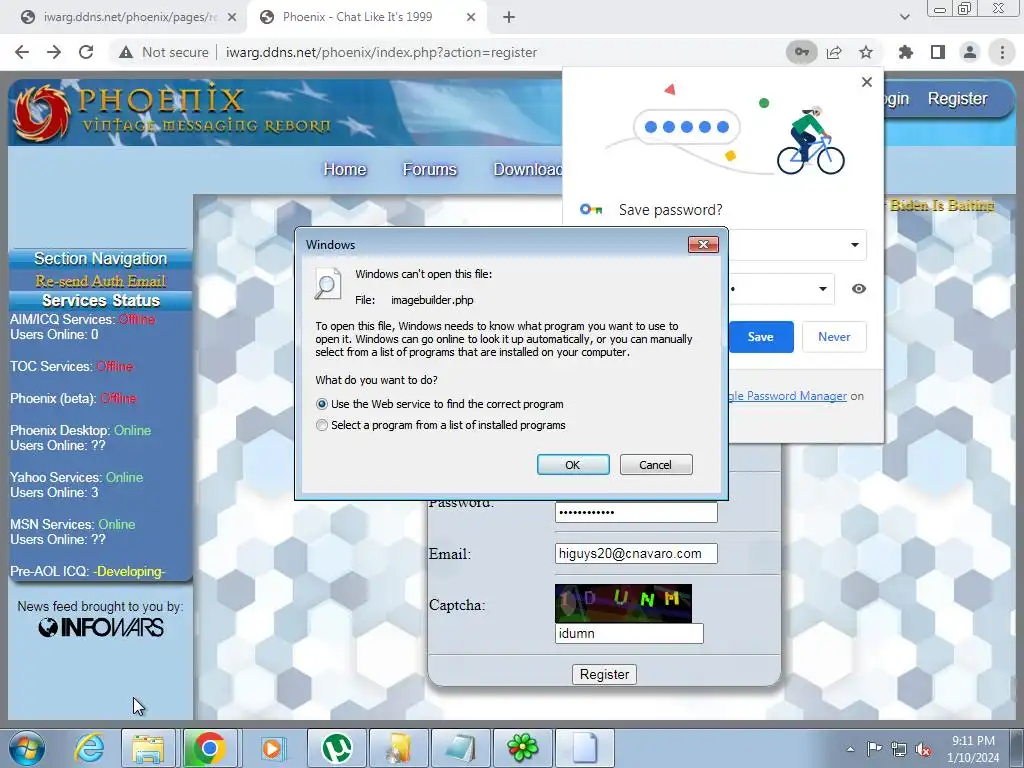Click the clock showing 9:11 PM
The width and height of the screenshot is (1024, 768).
tap(973, 748)
